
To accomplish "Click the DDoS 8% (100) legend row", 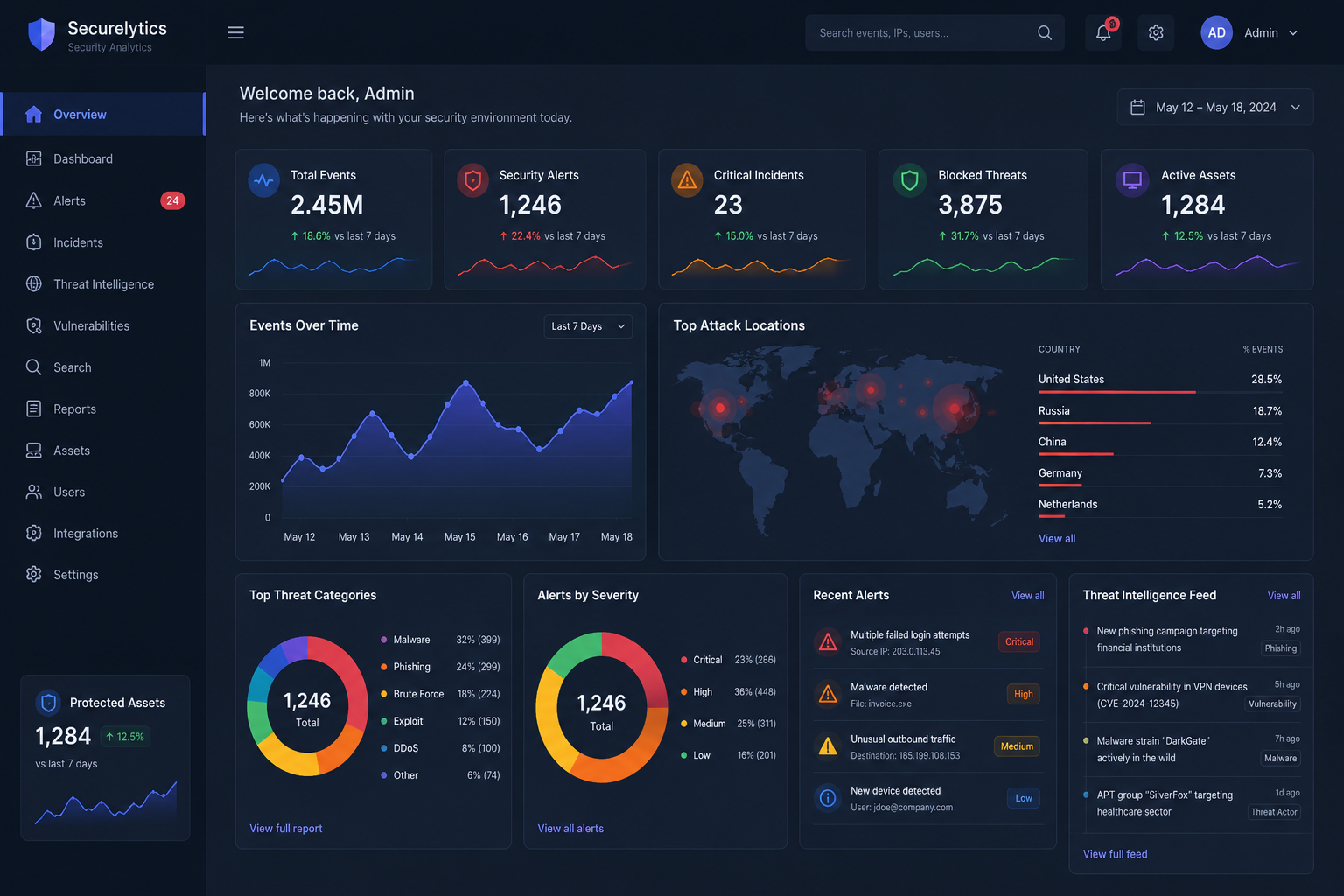I will coord(440,748).
